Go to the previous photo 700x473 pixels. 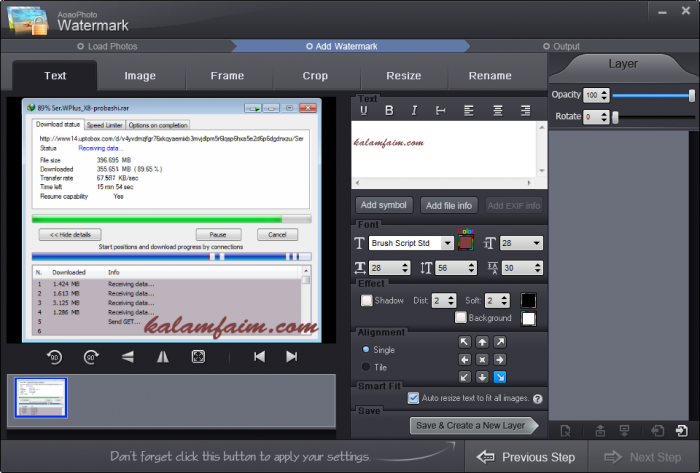coord(259,357)
